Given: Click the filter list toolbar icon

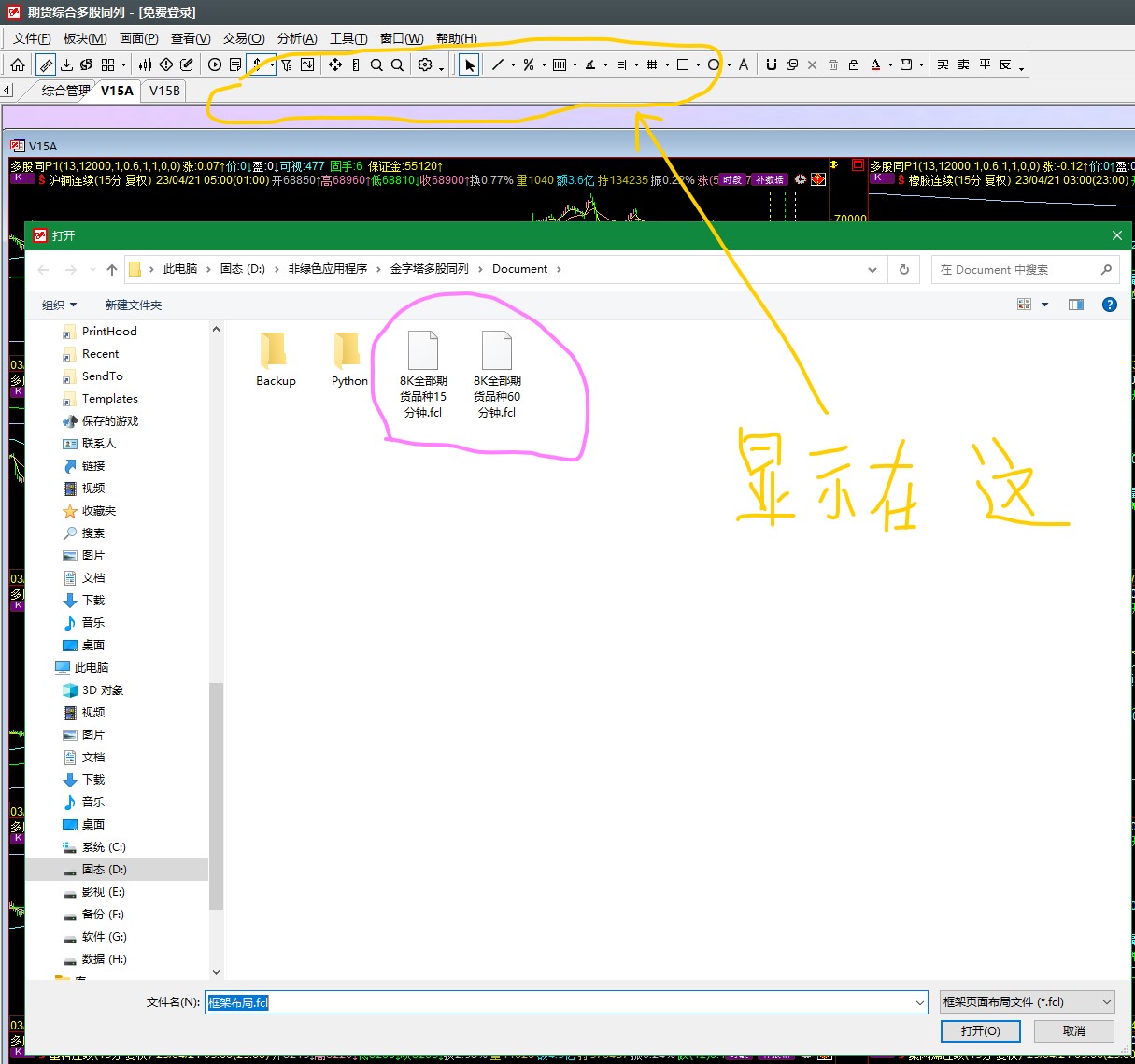Looking at the screenshot, I should 286,64.
